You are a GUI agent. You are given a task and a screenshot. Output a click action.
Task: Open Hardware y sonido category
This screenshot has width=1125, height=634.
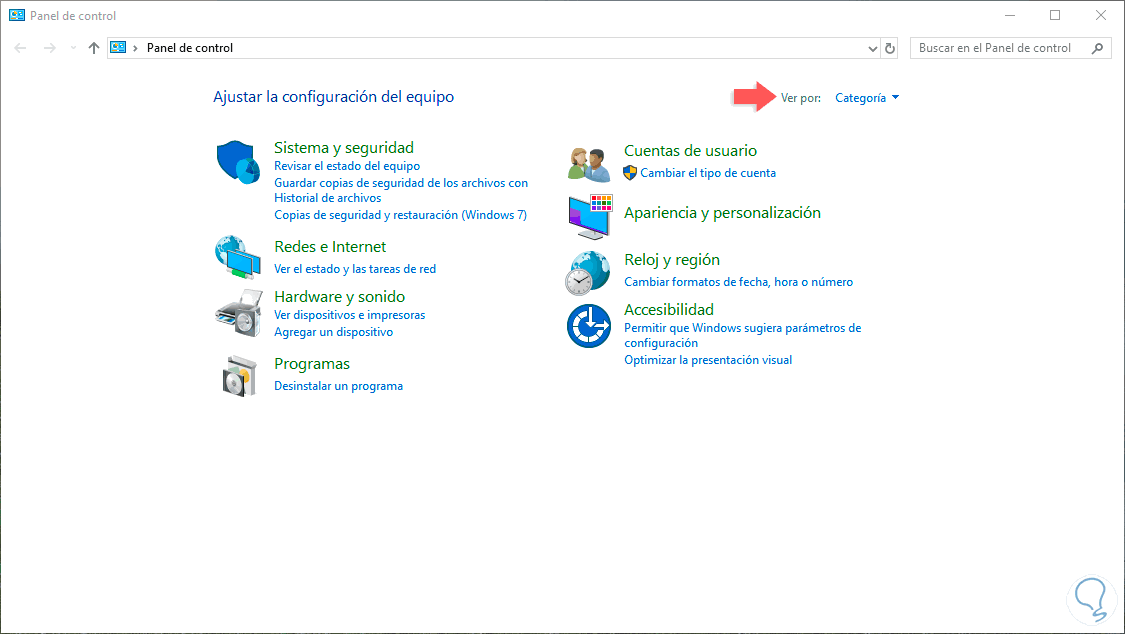(x=339, y=297)
